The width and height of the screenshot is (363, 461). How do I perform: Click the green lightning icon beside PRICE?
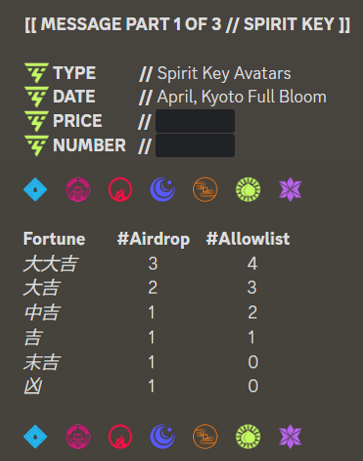coord(37,121)
